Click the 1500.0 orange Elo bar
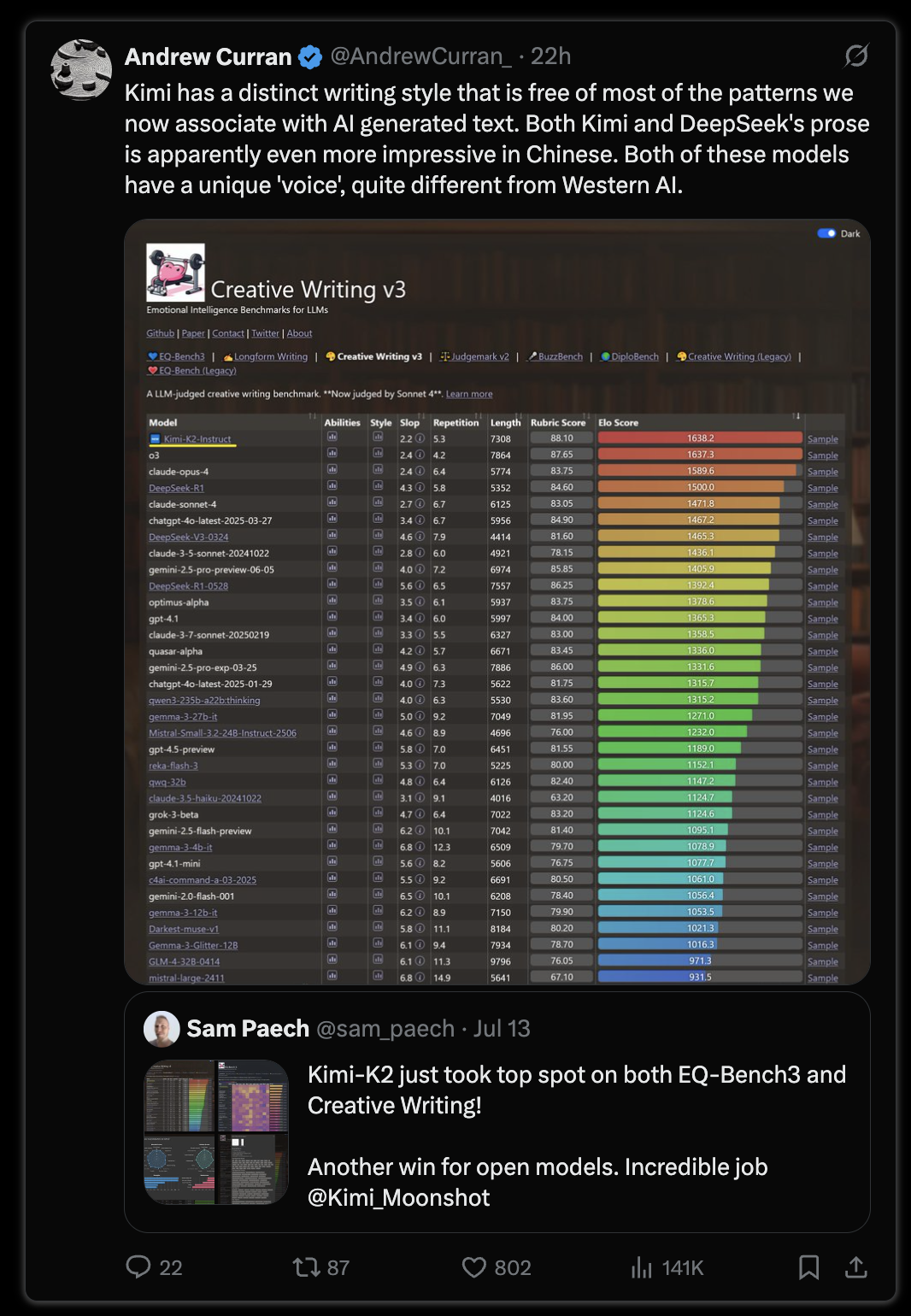Image resolution: width=911 pixels, height=1316 pixels. (691, 487)
